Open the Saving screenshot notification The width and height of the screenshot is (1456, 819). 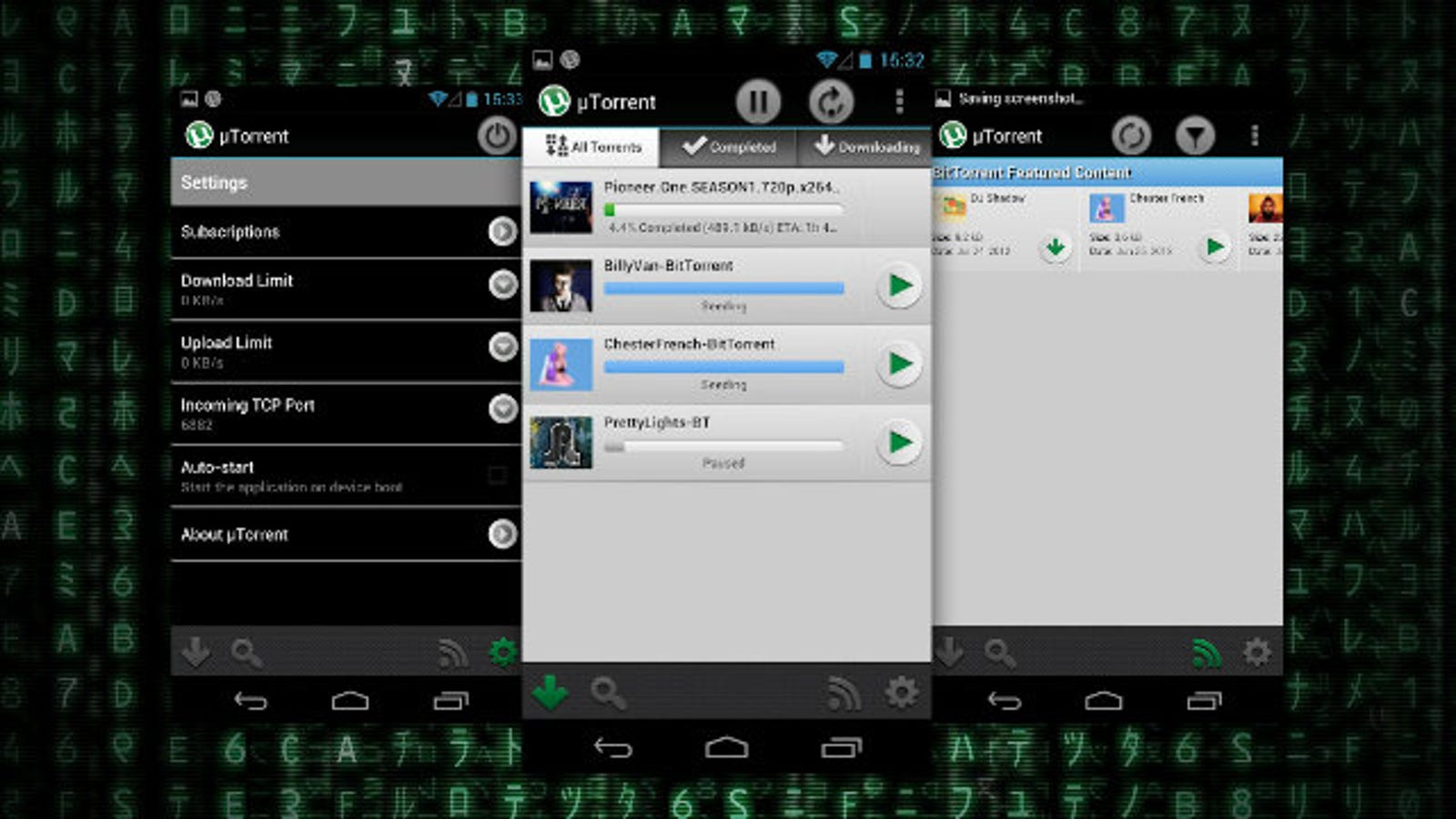pyautogui.click(x=1010, y=98)
